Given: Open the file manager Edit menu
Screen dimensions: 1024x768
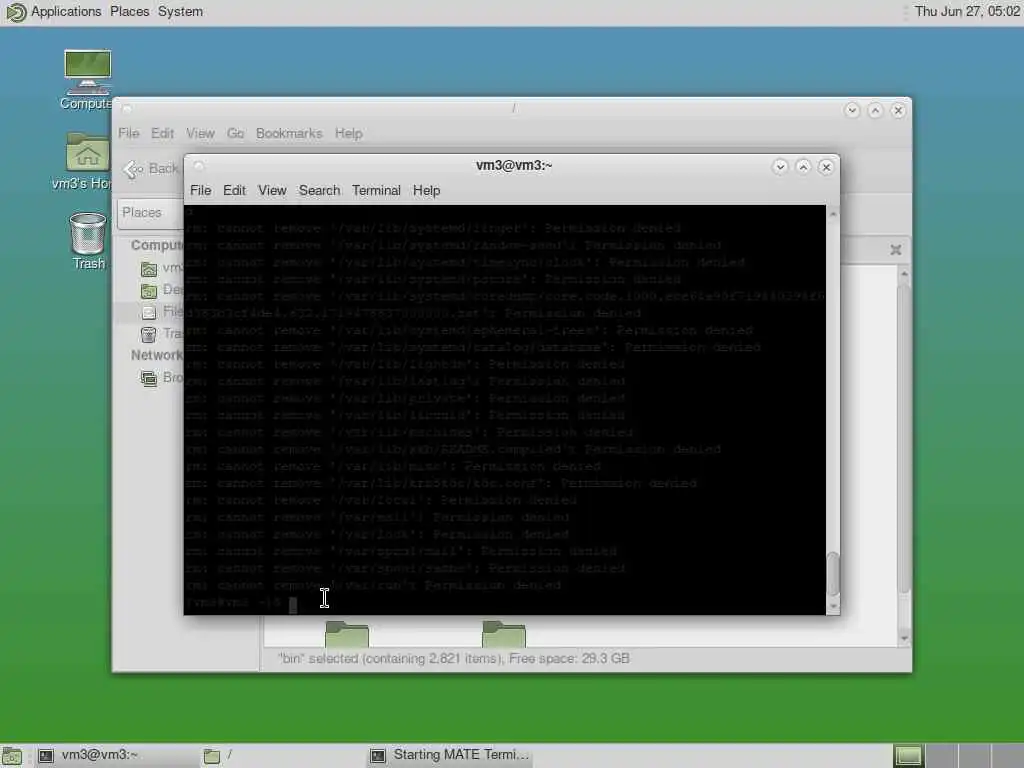Looking at the screenshot, I should click(163, 133).
